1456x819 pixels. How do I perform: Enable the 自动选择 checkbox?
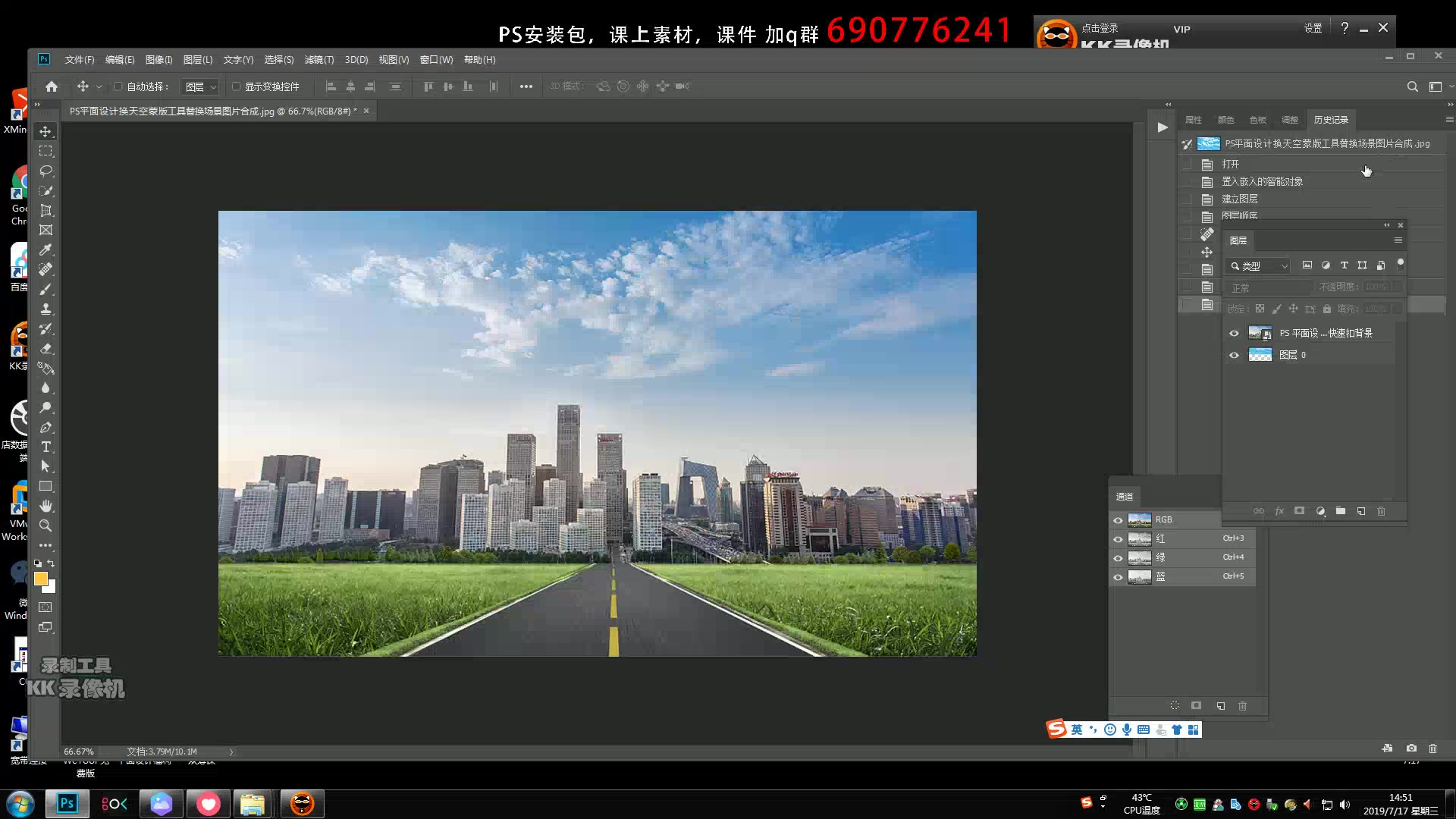click(x=118, y=86)
